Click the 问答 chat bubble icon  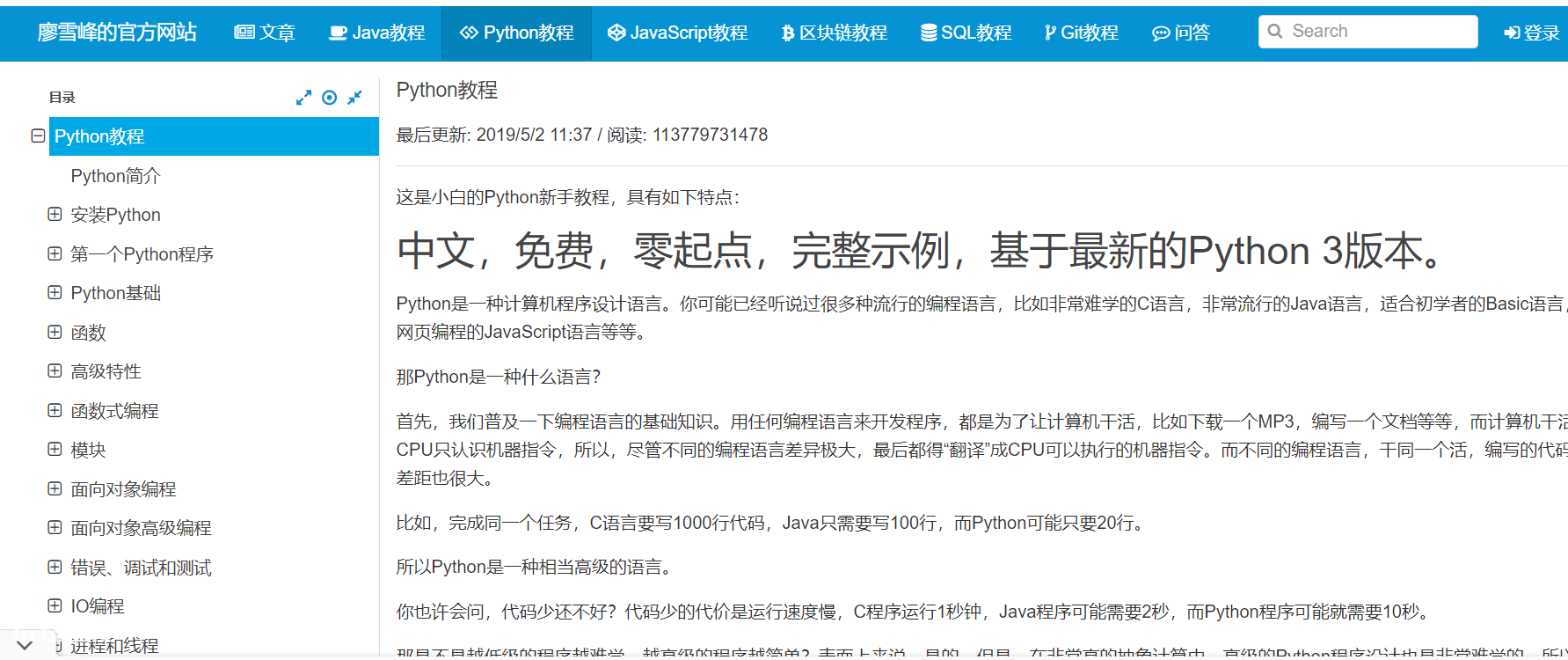[1161, 33]
